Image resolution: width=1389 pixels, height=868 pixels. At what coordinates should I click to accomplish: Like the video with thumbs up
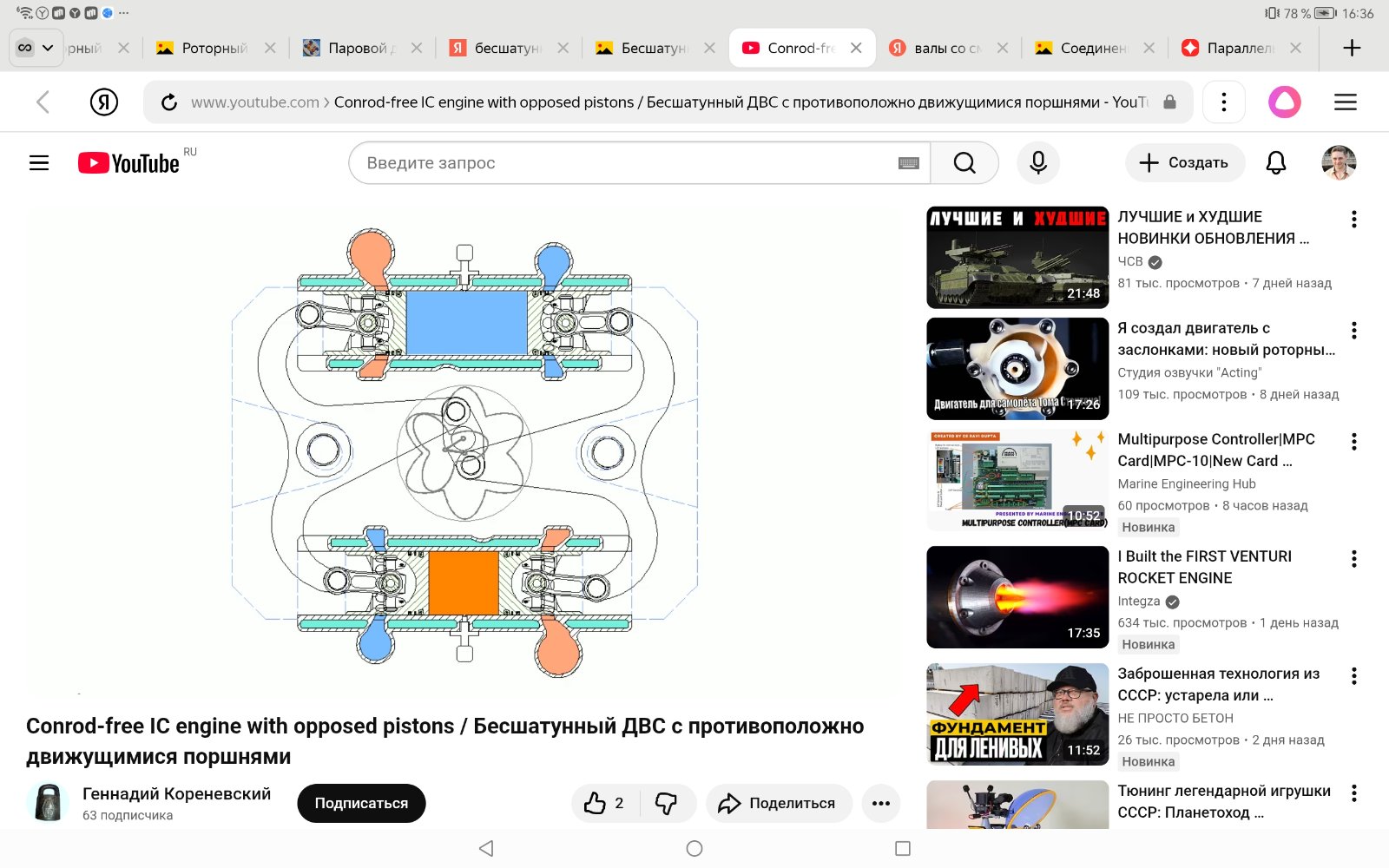point(605,803)
